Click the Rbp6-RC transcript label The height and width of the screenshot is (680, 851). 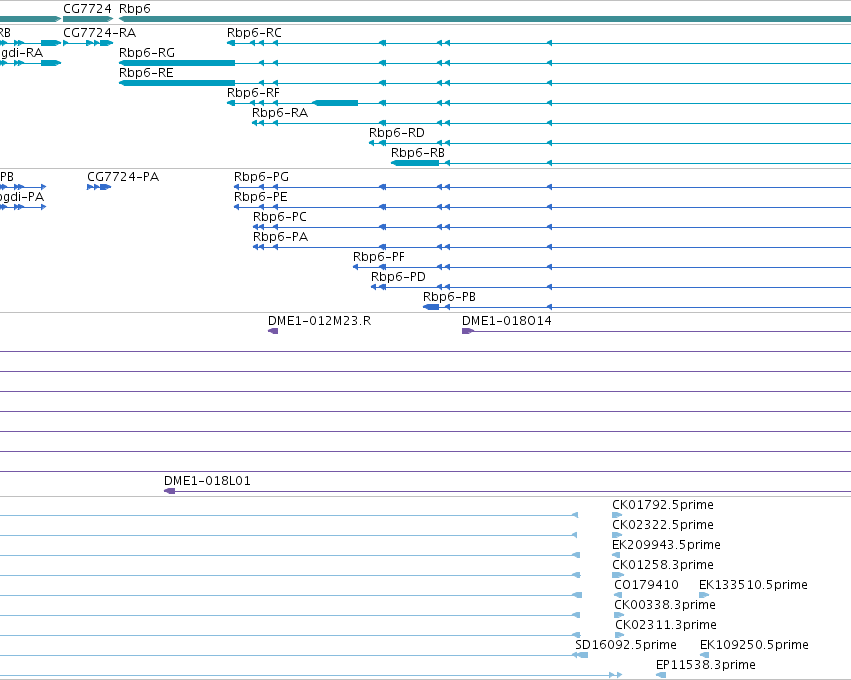254,33
